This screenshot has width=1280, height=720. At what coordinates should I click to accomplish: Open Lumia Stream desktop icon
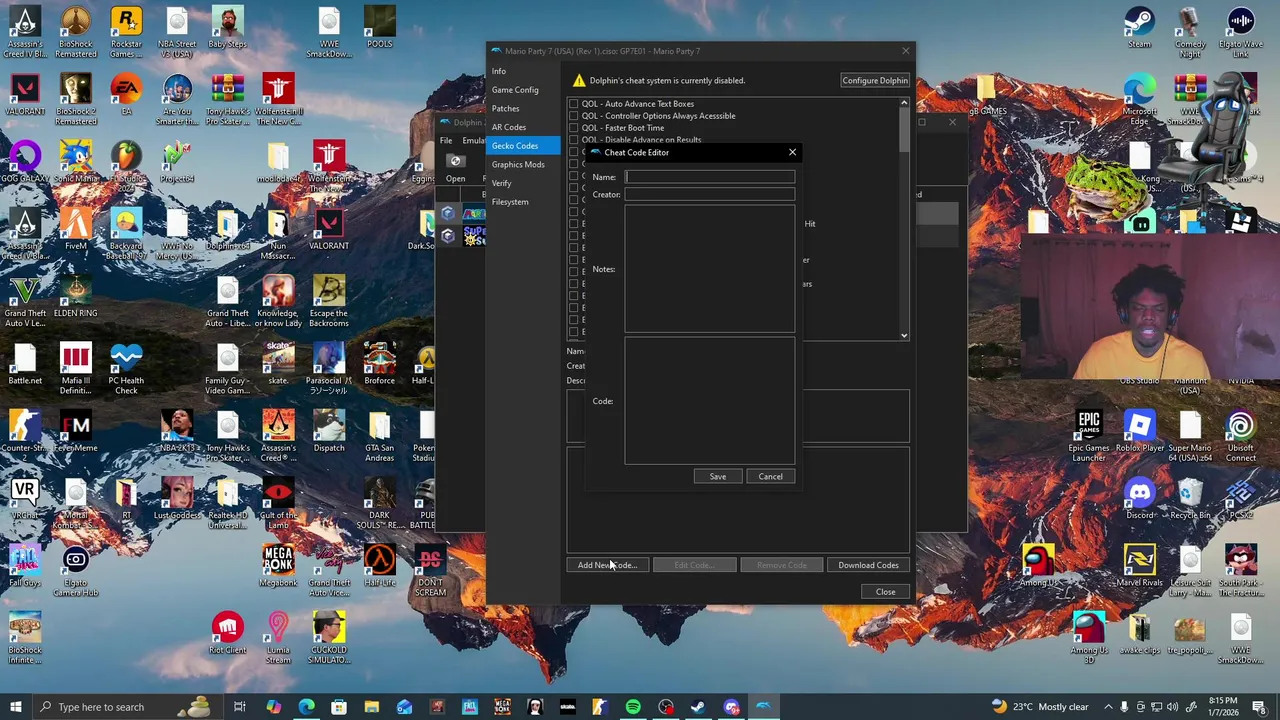[278, 638]
